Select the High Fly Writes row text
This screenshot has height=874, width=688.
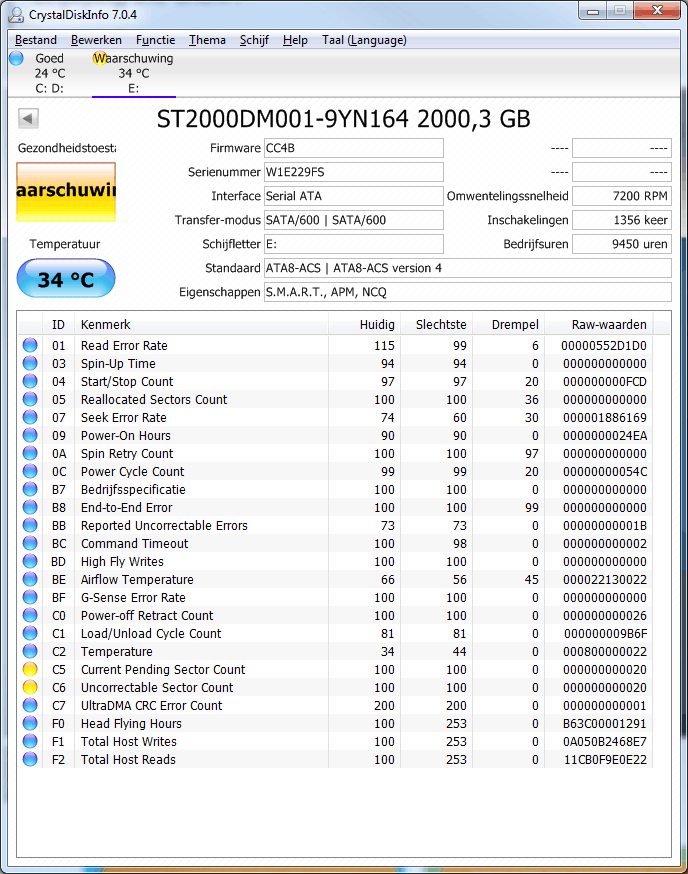122,561
